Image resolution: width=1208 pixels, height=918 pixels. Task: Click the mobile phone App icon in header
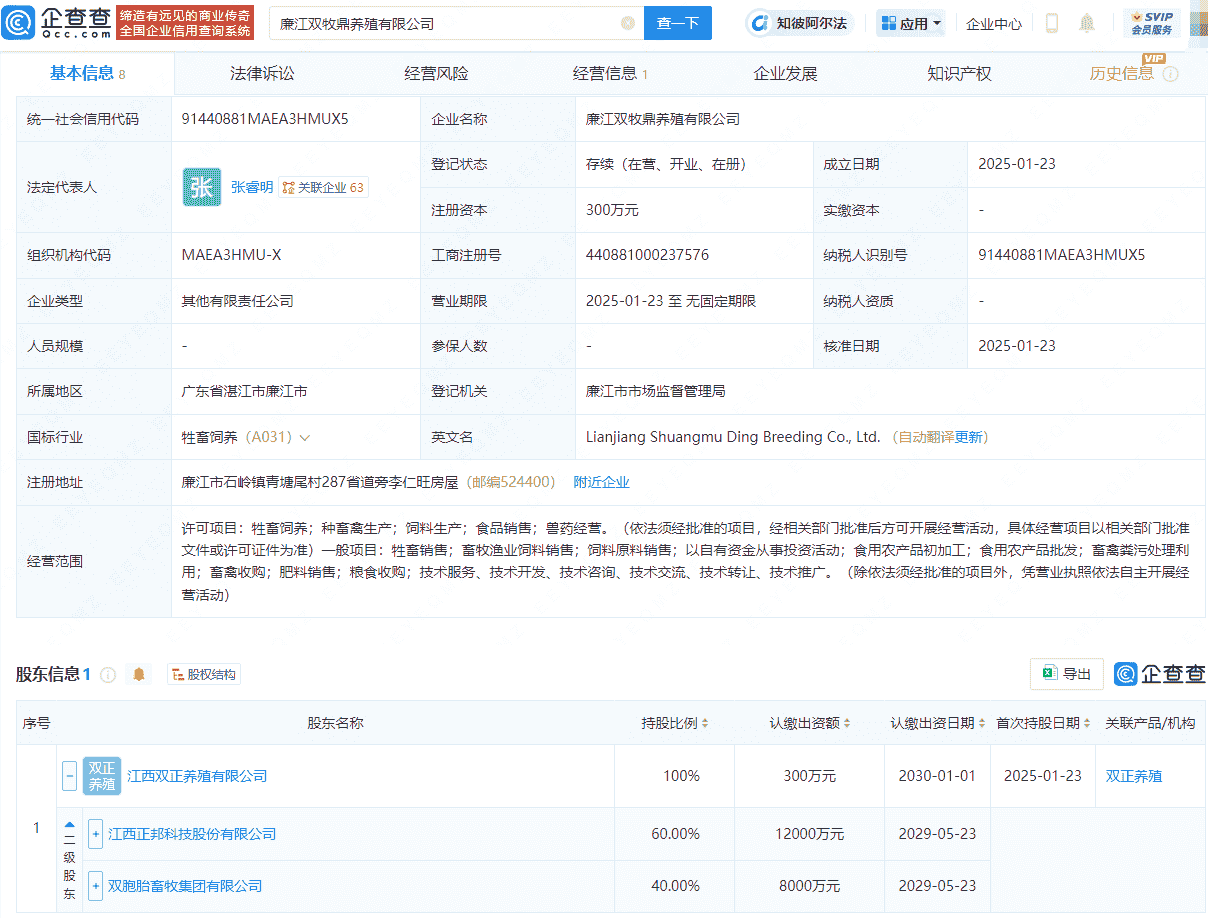[x=1051, y=22]
